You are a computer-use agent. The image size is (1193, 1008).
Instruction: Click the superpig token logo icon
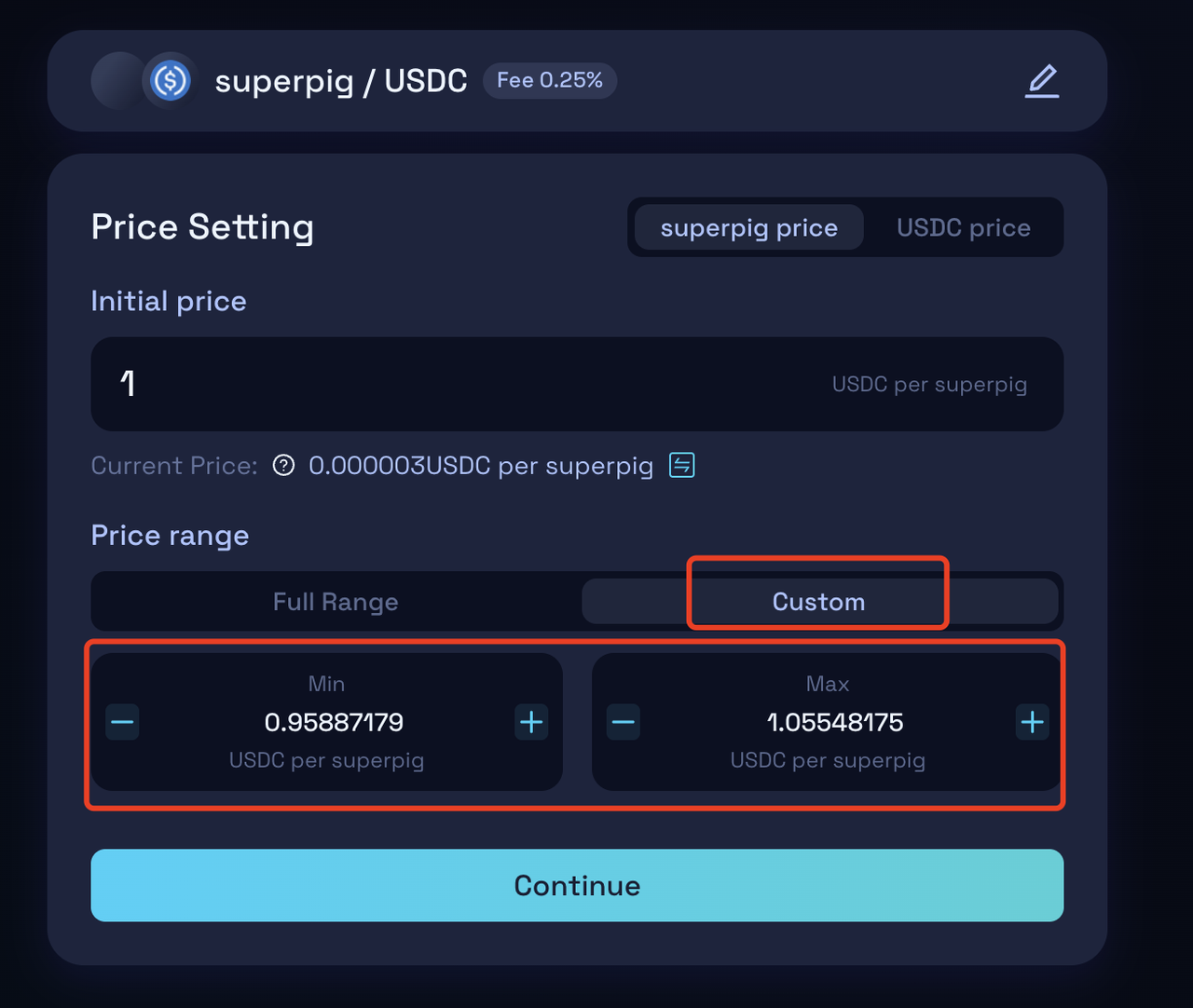(x=118, y=81)
